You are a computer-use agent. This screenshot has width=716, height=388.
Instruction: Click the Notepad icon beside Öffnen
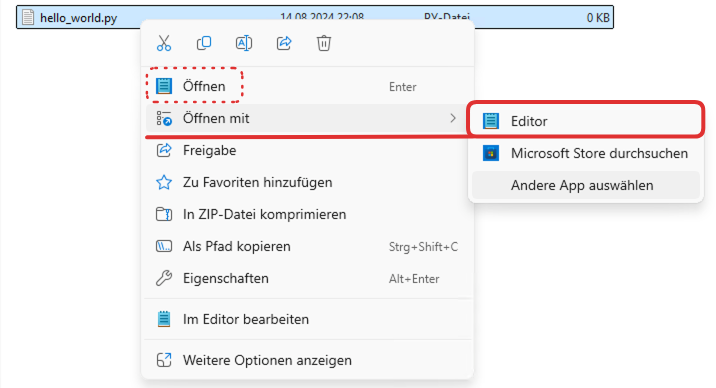[164, 86]
